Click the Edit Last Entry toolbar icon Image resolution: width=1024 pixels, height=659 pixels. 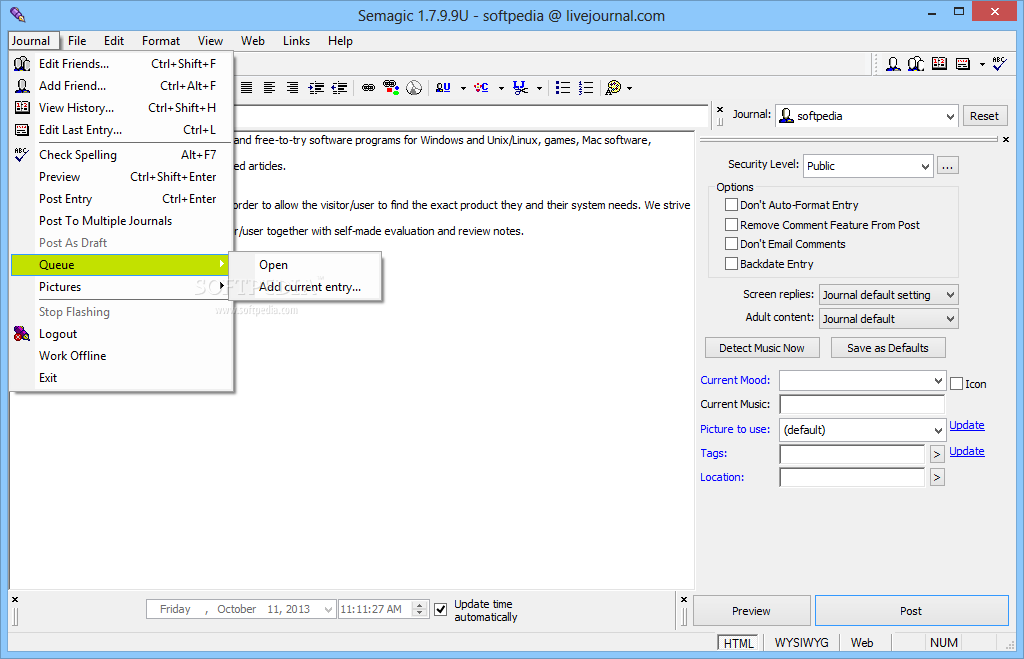click(x=963, y=64)
